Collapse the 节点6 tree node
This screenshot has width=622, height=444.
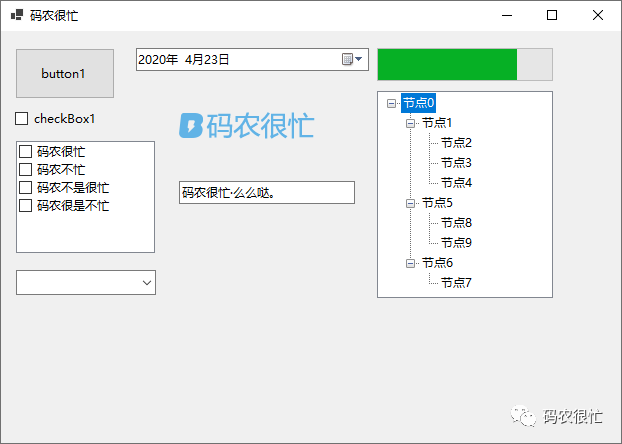[x=410, y=263]
